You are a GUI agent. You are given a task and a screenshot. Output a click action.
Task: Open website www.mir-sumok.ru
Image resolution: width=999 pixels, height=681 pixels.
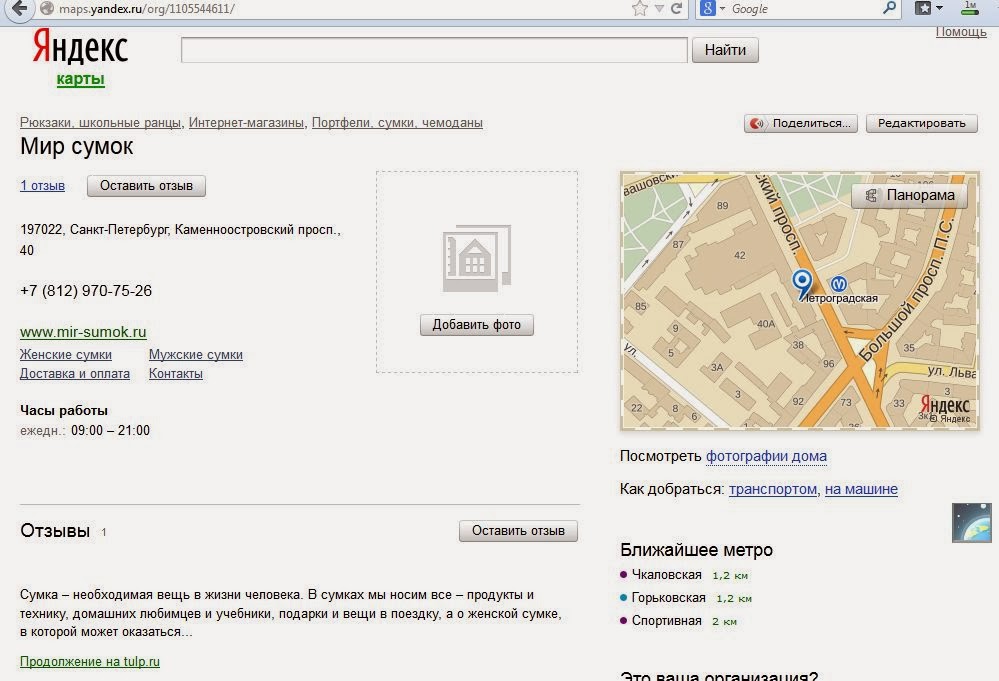[x=83, y=333]
